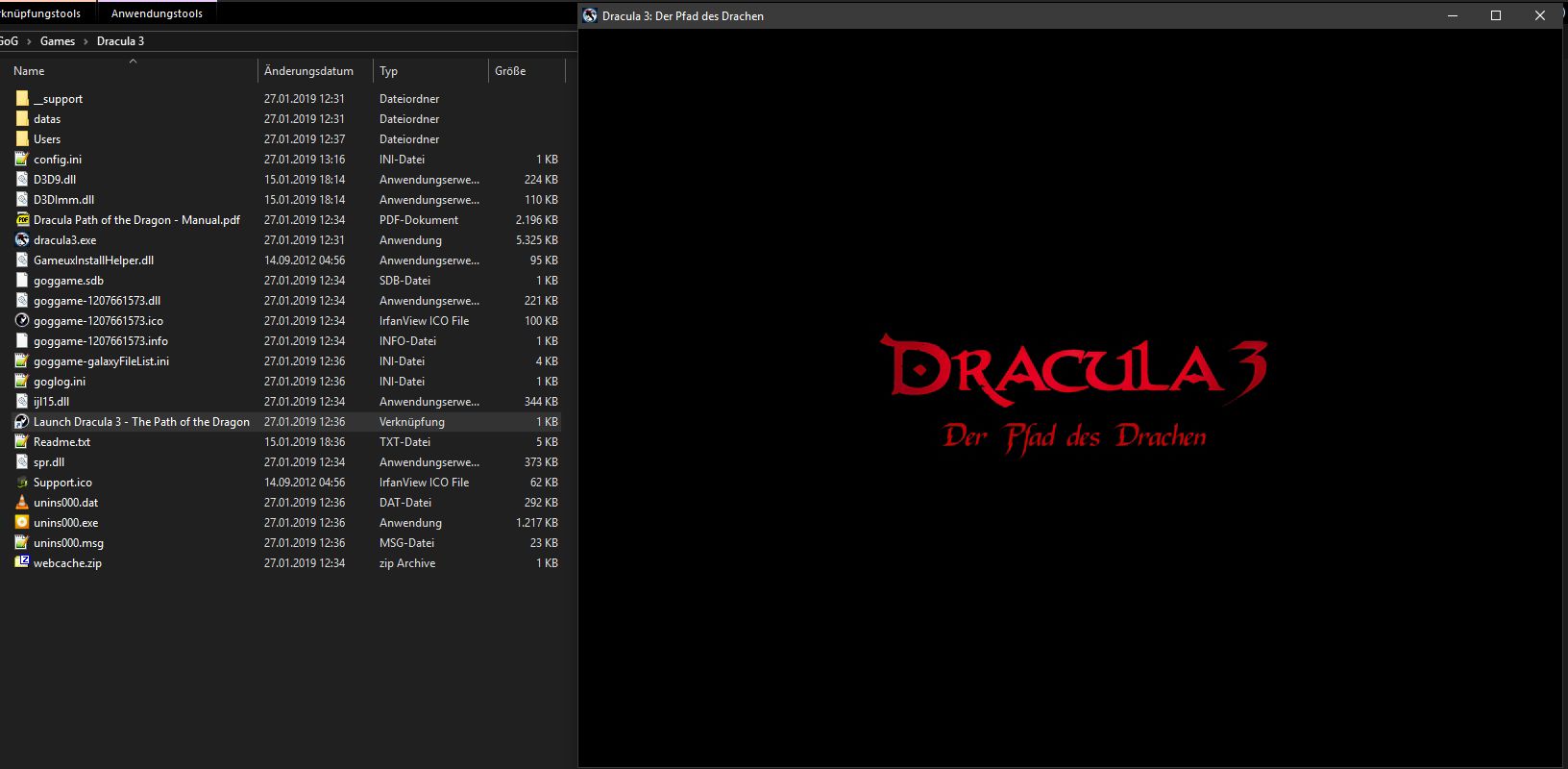Image resolution: width=1568 pixels, height=769 pixels.
Task: Click the 2.196 KB size value
Action: coord(536,220)
